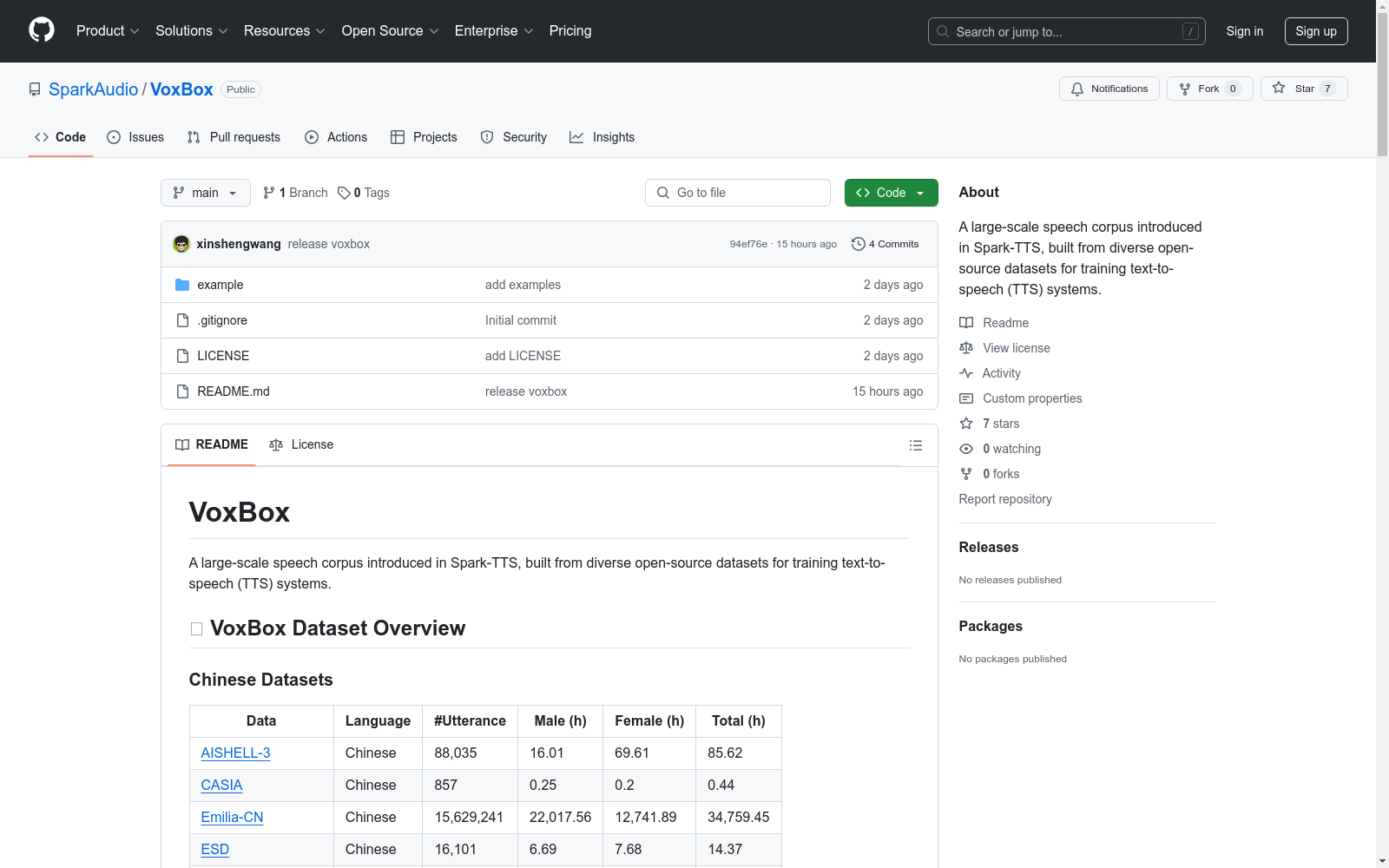Open the green Code dropdown button
The image size is (1389, 868).
pos(891,193)
